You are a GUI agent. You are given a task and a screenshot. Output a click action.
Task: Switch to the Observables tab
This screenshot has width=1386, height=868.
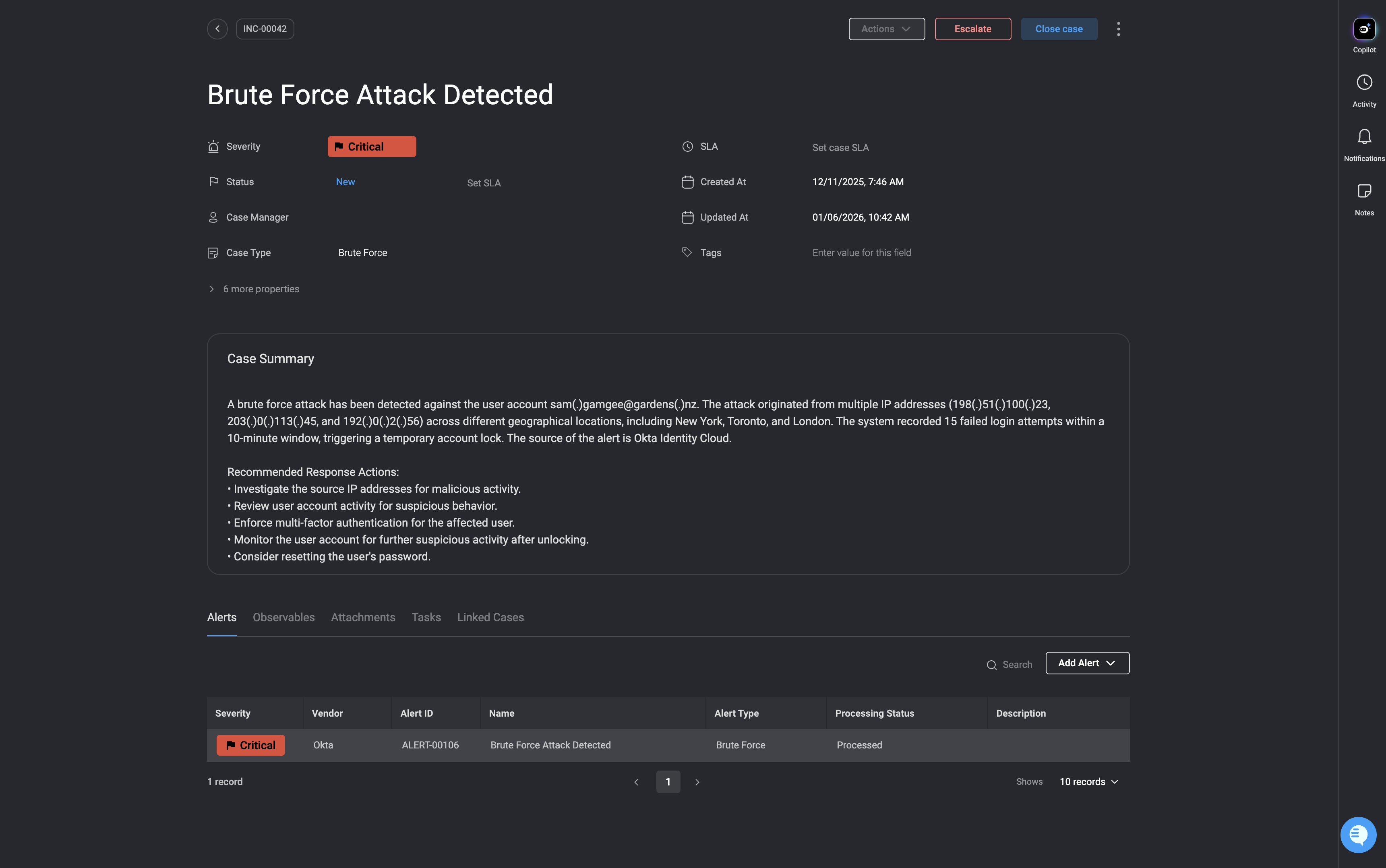pyautogui.click(x=283, y=617)
